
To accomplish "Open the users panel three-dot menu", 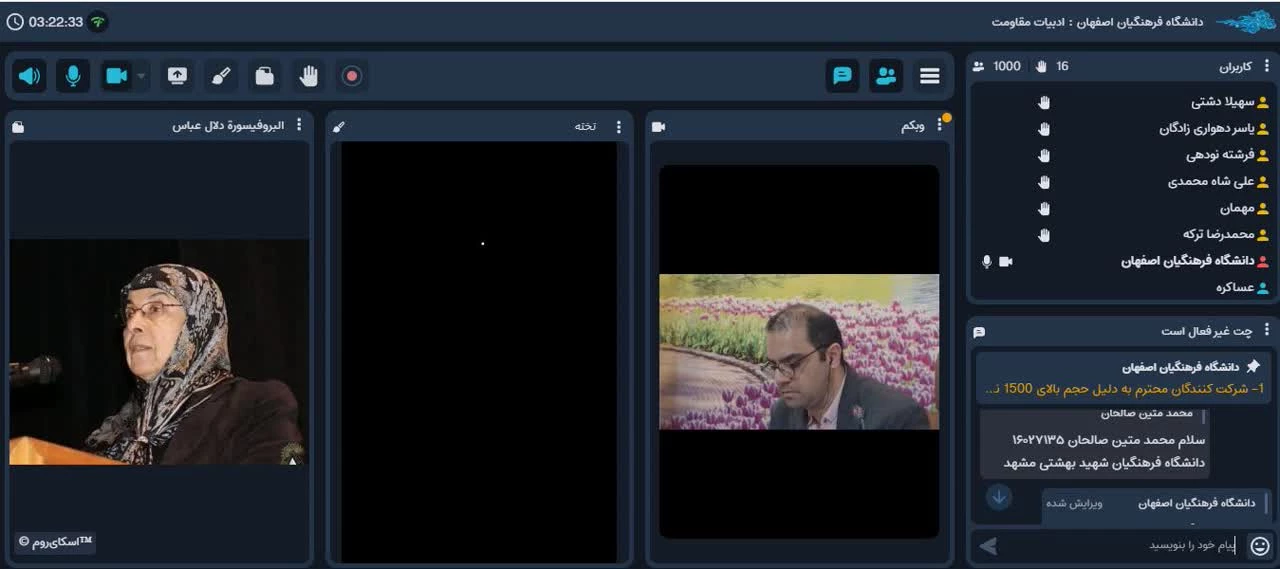I will coord(1266,67).
